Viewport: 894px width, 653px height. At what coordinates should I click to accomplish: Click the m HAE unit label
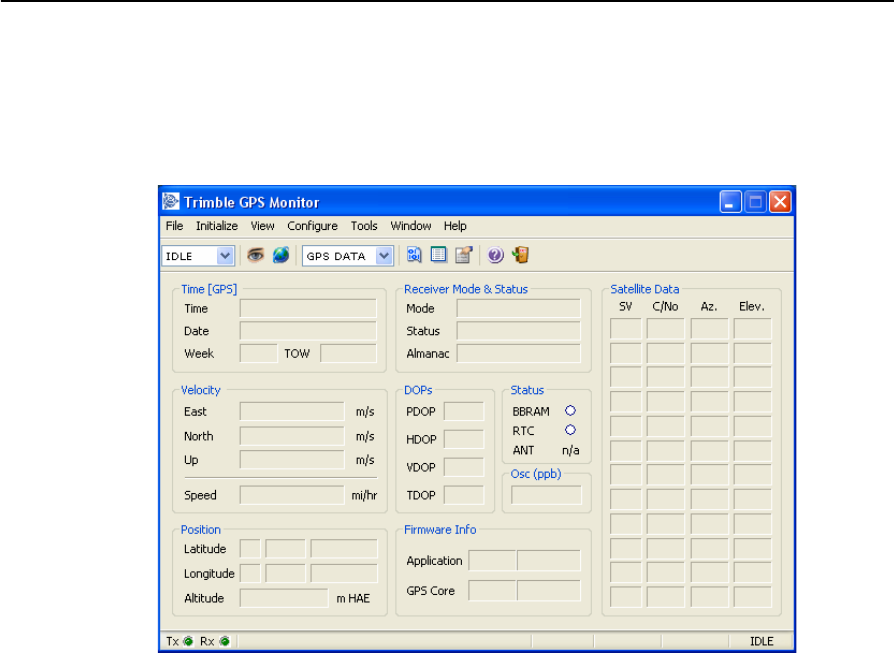353,598
